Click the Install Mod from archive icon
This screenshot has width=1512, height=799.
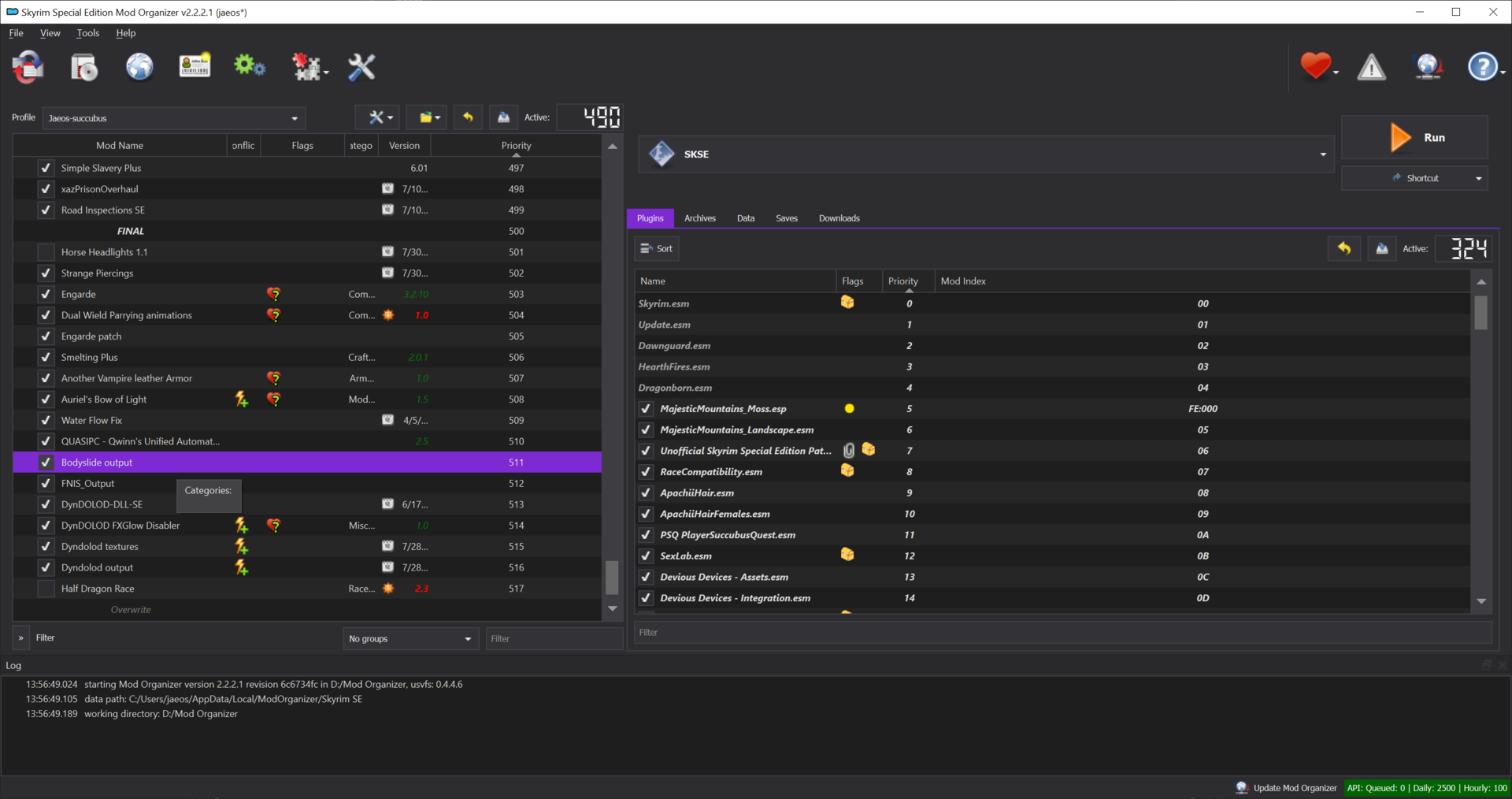pyautogui.click(x=83, y=67)
